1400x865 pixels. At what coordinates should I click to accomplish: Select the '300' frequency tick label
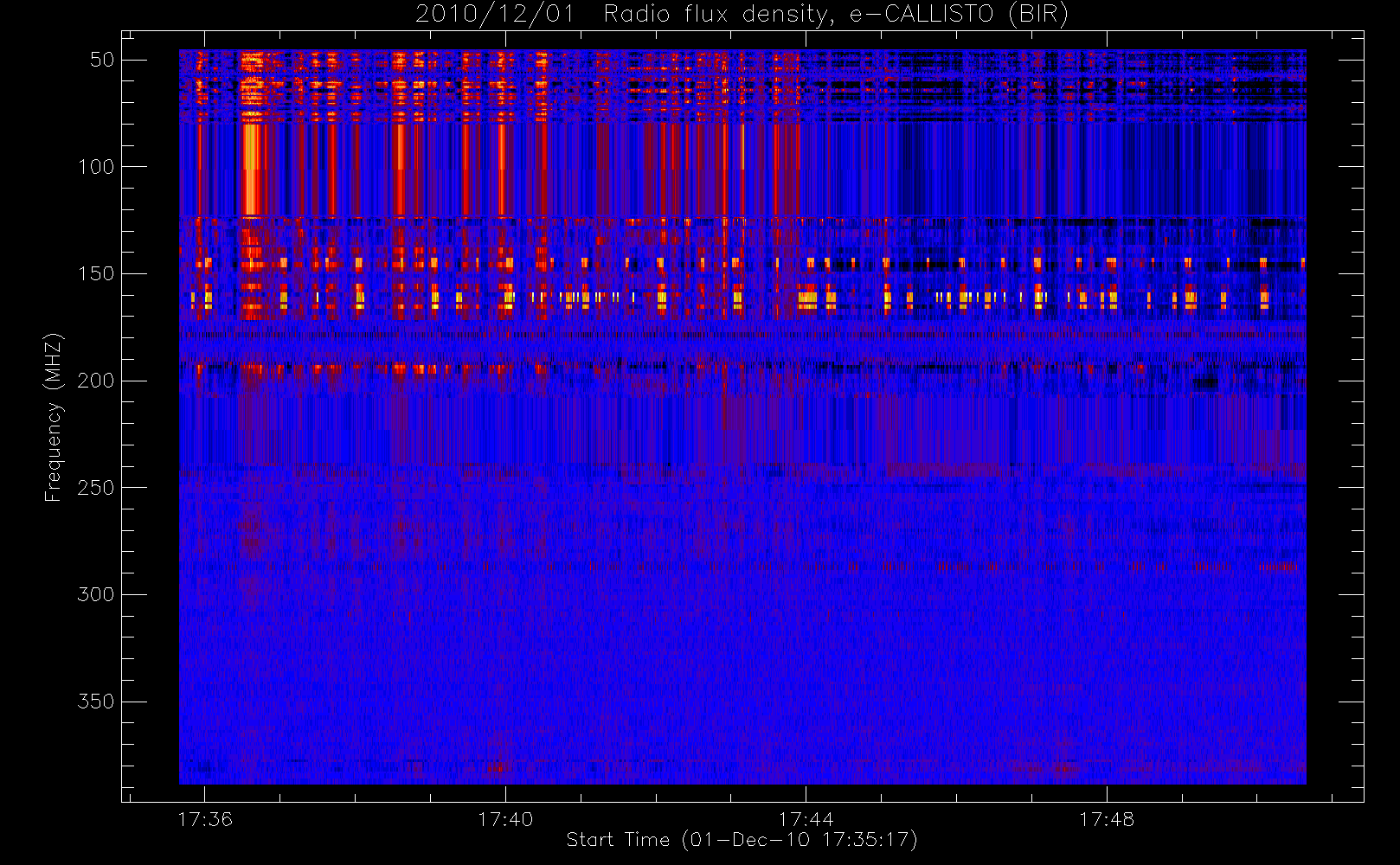point(96,594)
